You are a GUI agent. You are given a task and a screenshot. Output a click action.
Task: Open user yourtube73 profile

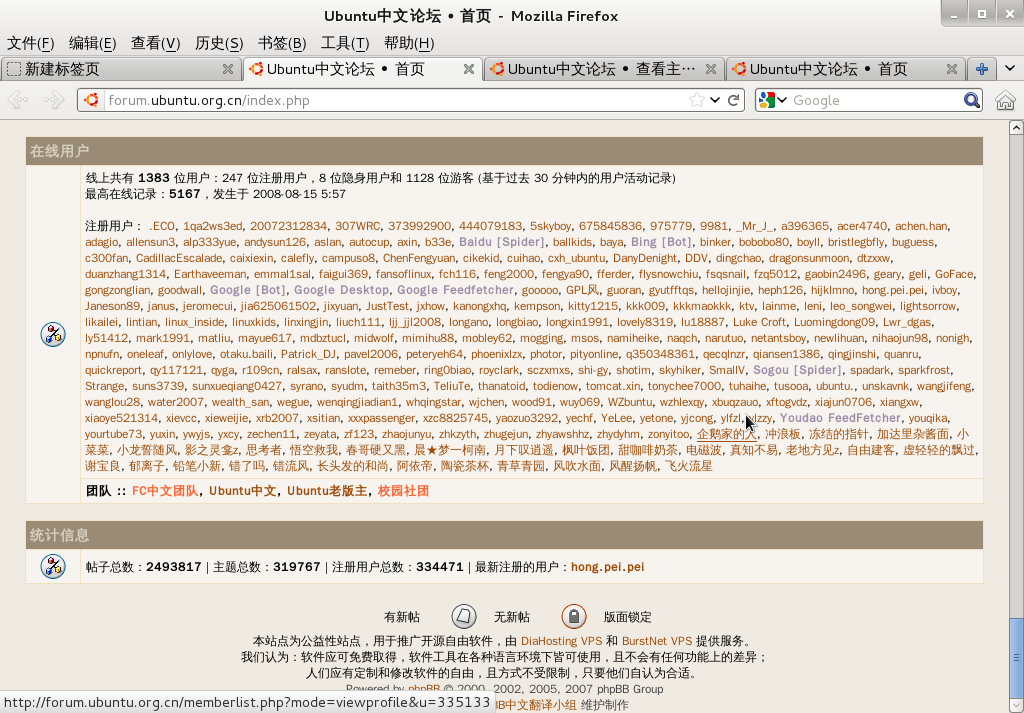(x=113, y=434)
